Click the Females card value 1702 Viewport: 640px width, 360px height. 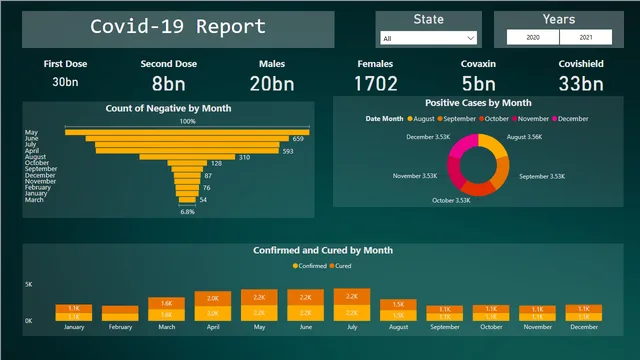(x=375, y=84)
